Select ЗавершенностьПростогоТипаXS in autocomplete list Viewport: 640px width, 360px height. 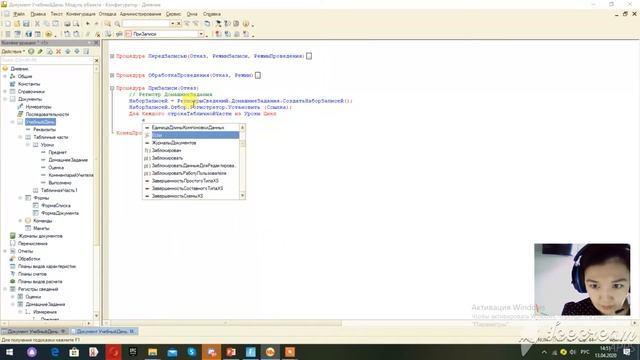(185, 181)
